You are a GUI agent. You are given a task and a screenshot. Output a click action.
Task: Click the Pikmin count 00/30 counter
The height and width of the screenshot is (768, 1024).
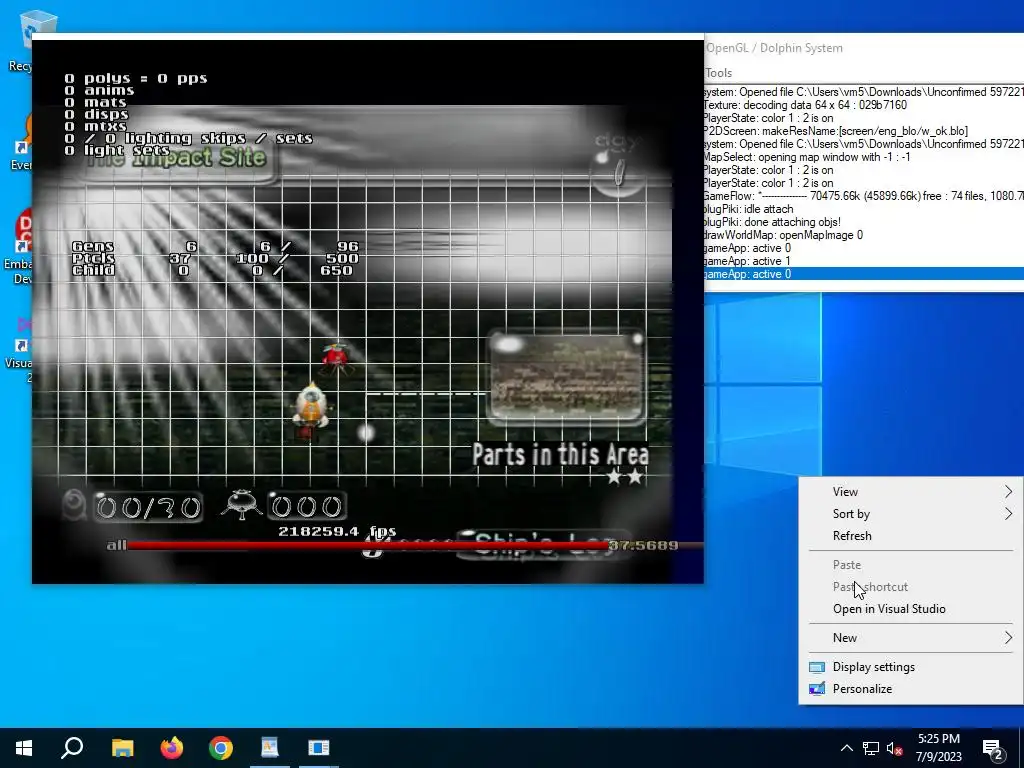[x=149, y=507]
